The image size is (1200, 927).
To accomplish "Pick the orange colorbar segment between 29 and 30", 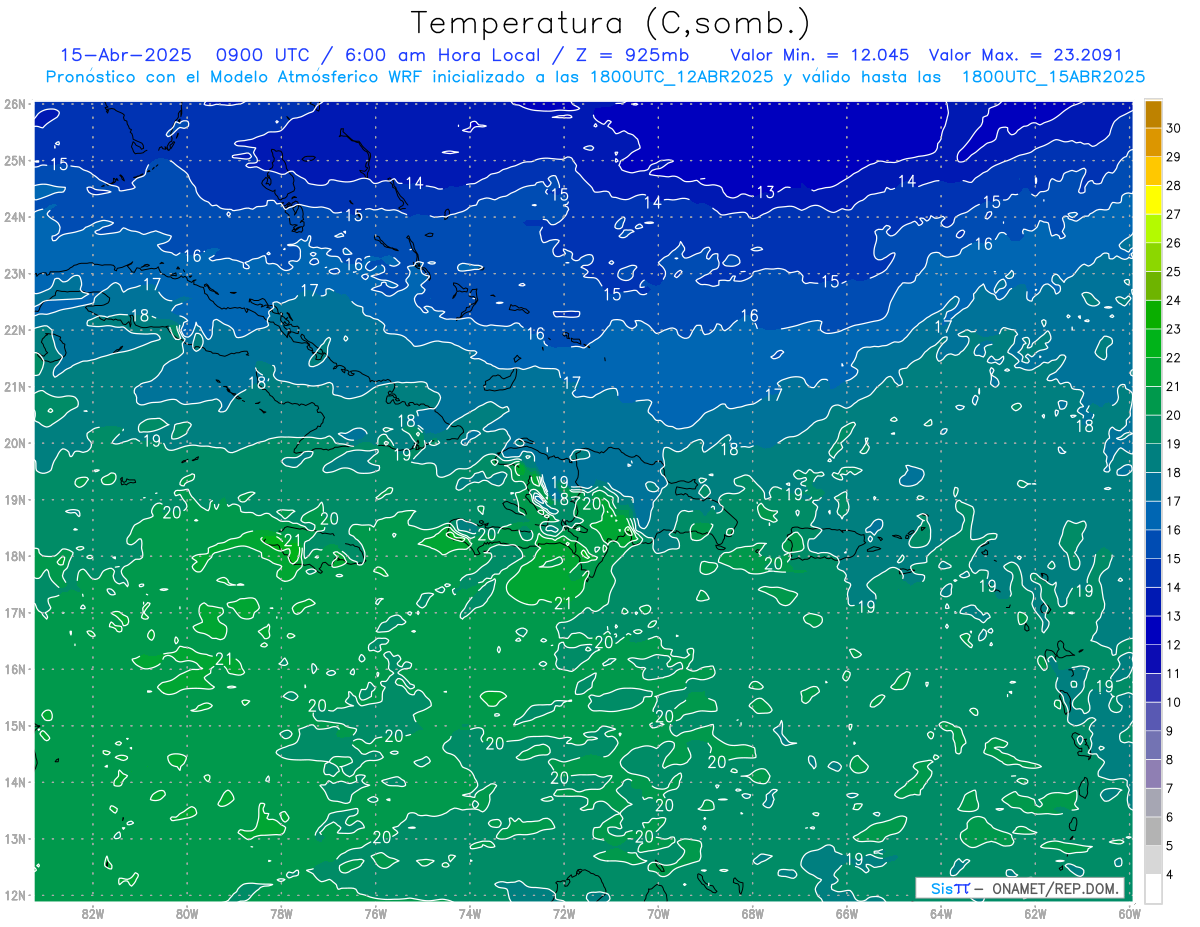I will [x=1153, y=142].
